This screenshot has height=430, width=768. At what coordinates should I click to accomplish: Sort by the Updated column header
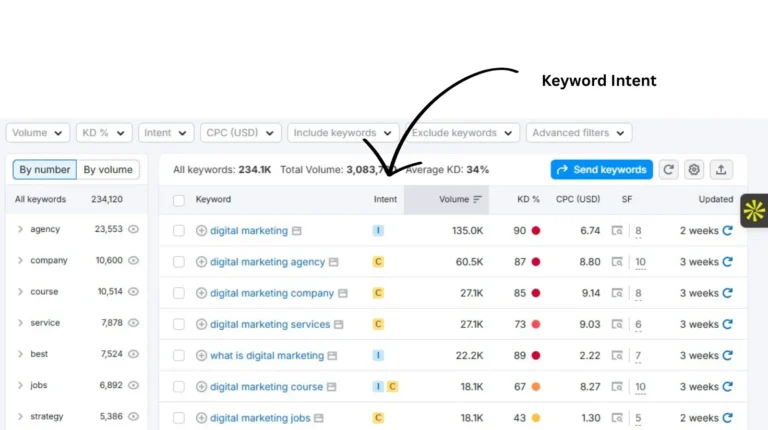716,199
